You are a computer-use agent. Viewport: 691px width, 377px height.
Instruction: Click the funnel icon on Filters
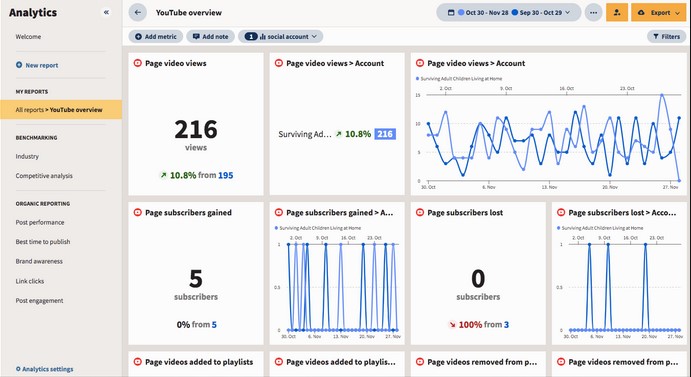656,37
